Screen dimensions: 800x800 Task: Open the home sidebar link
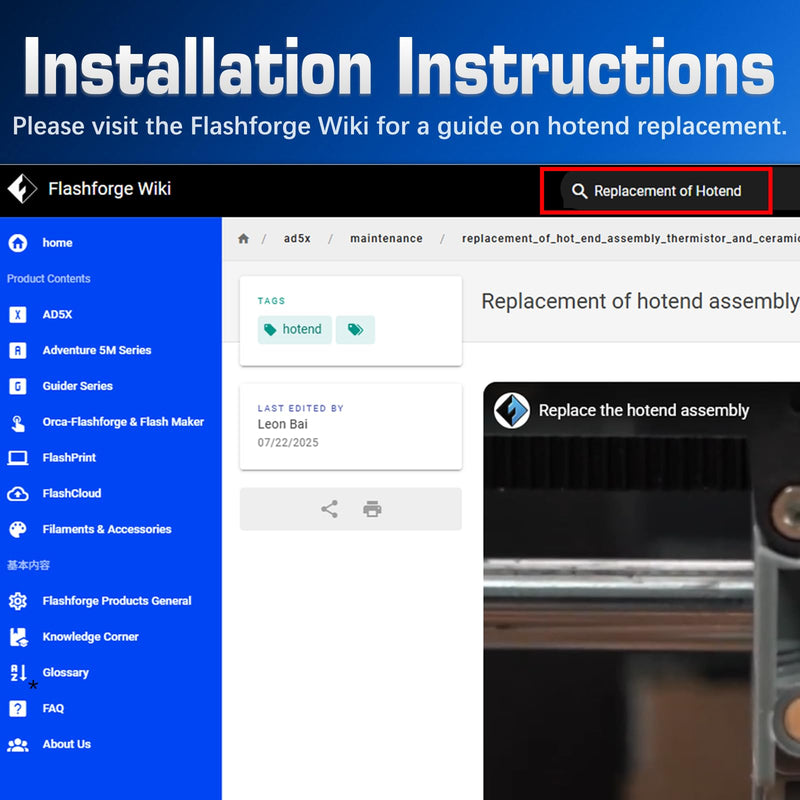pos(57,243)
